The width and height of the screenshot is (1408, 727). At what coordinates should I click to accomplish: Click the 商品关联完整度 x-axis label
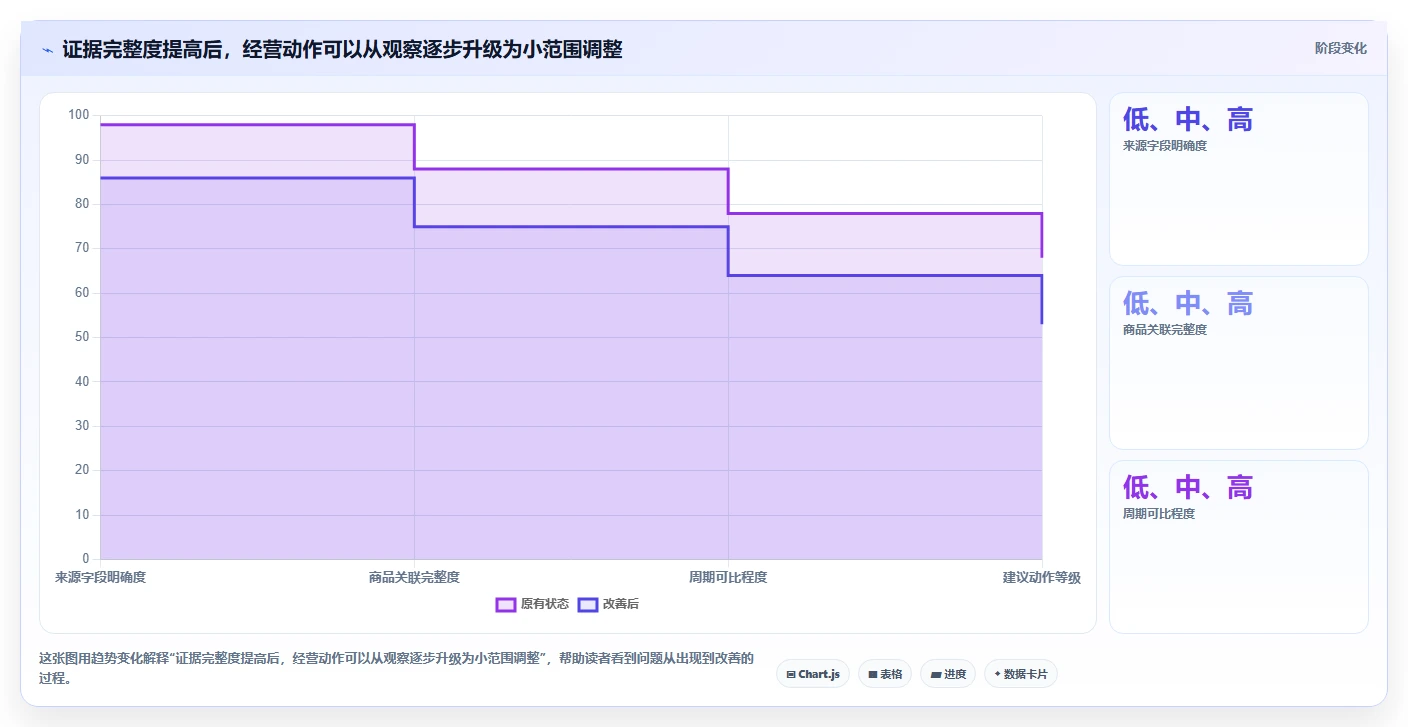coord(414,577)
